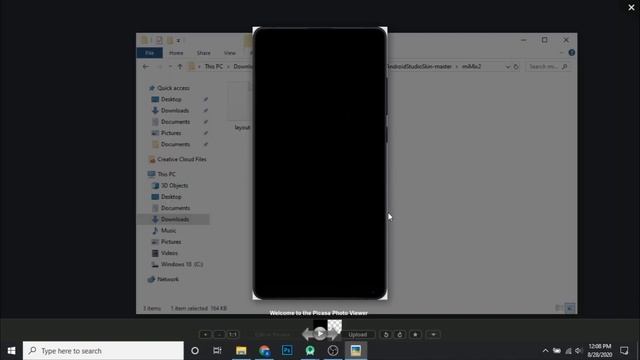Open OBS Studio from the taskbar
This screenshot has height=360, width=640.
pos(333,351)
